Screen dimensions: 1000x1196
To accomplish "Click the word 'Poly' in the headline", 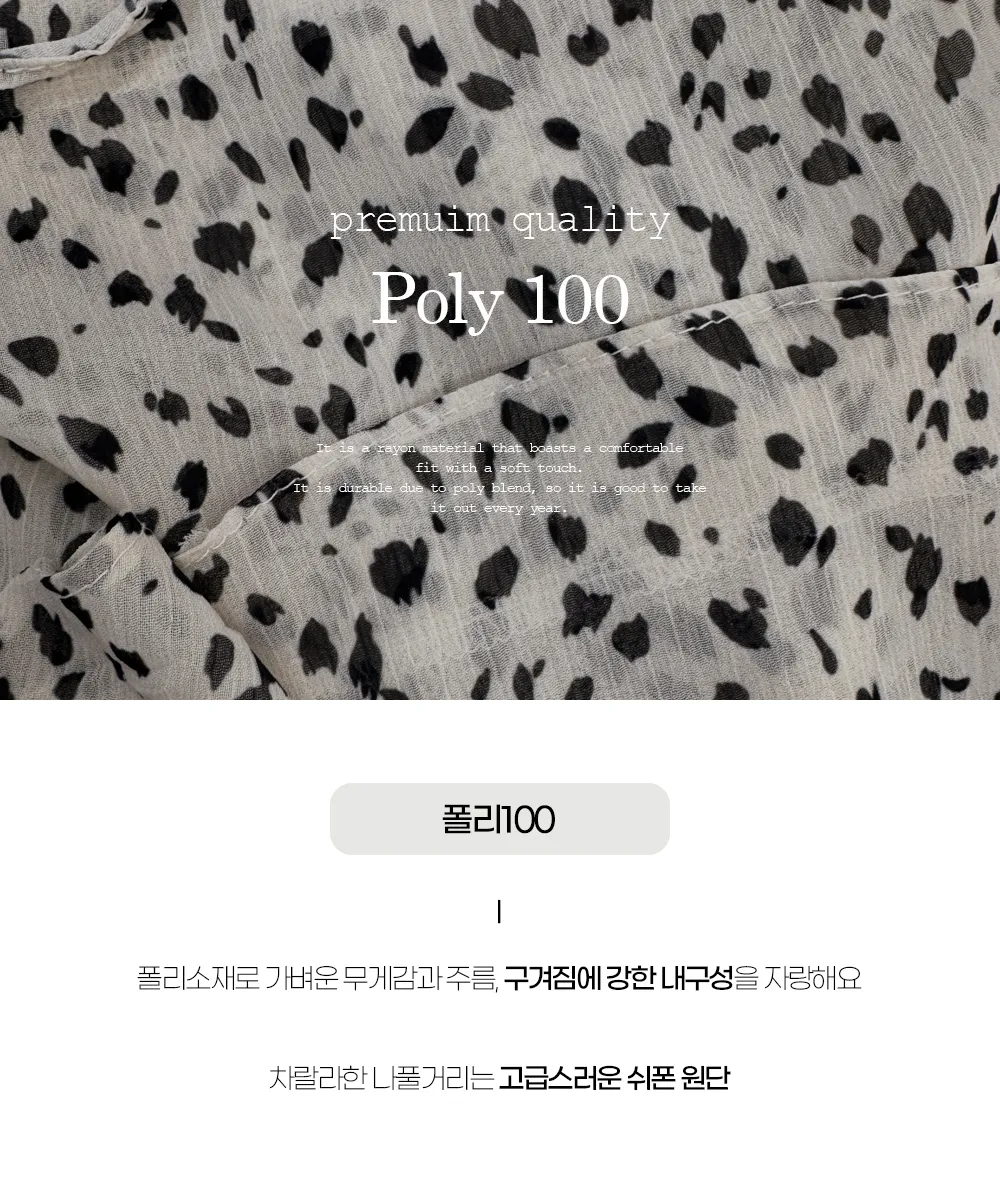I will click(438, 301).
